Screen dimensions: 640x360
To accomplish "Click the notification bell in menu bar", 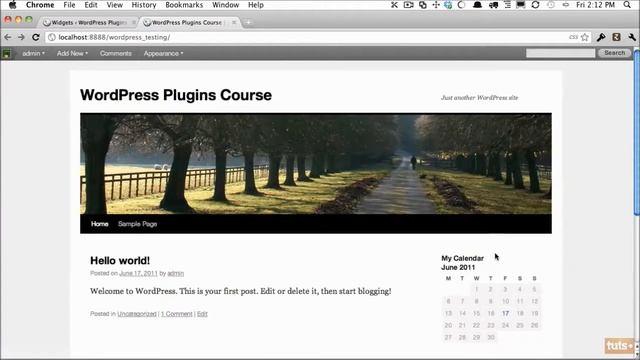I will [477, 5].
